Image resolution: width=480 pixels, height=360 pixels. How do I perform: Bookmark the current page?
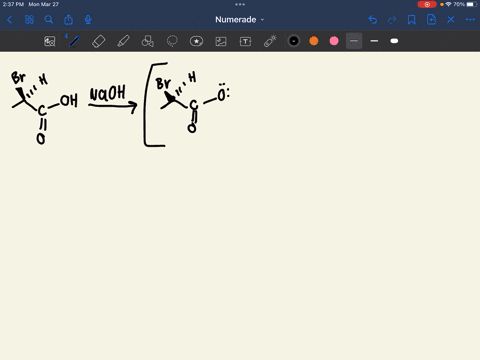(412, 20)
